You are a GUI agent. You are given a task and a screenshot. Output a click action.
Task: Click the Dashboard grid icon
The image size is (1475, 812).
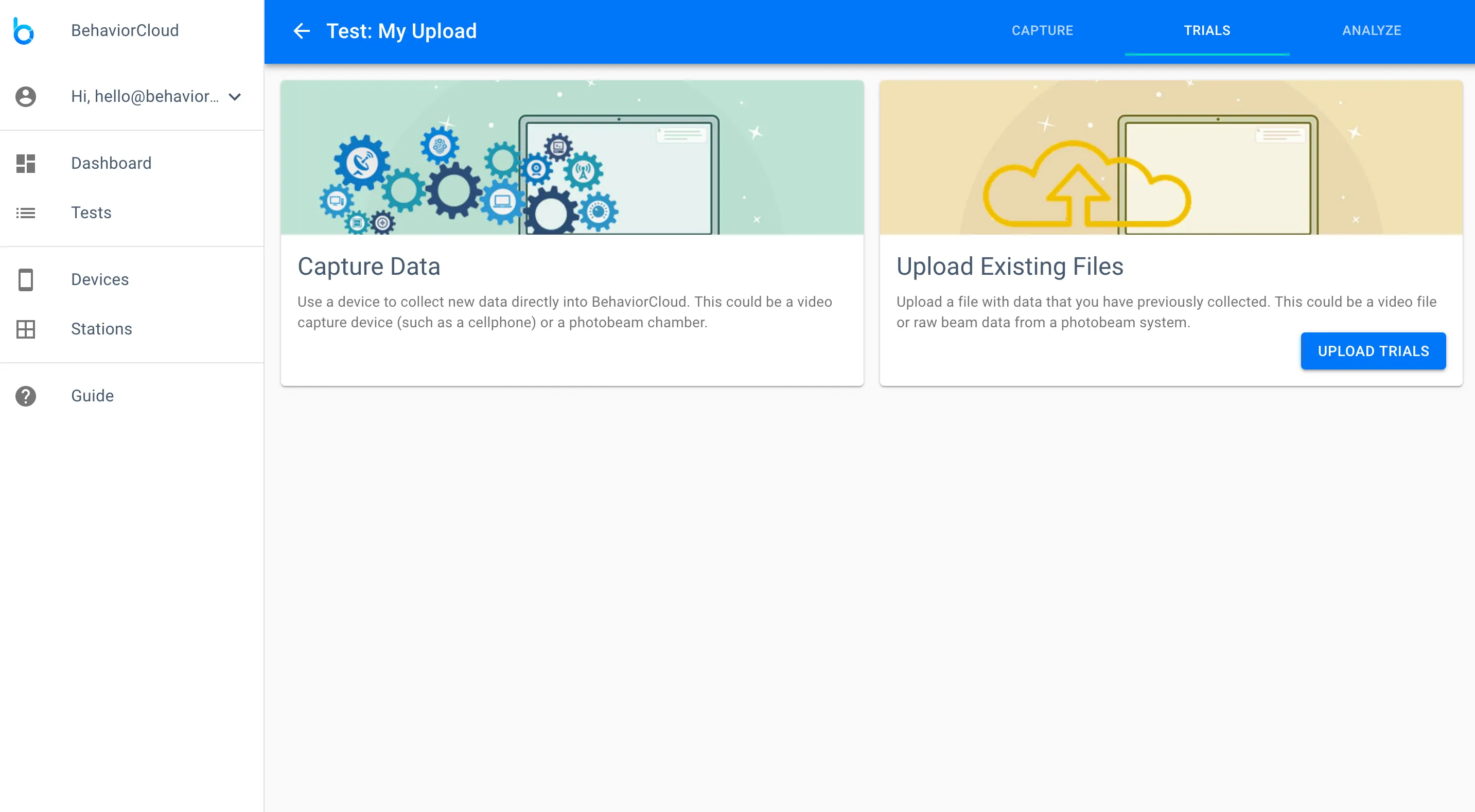26,163
